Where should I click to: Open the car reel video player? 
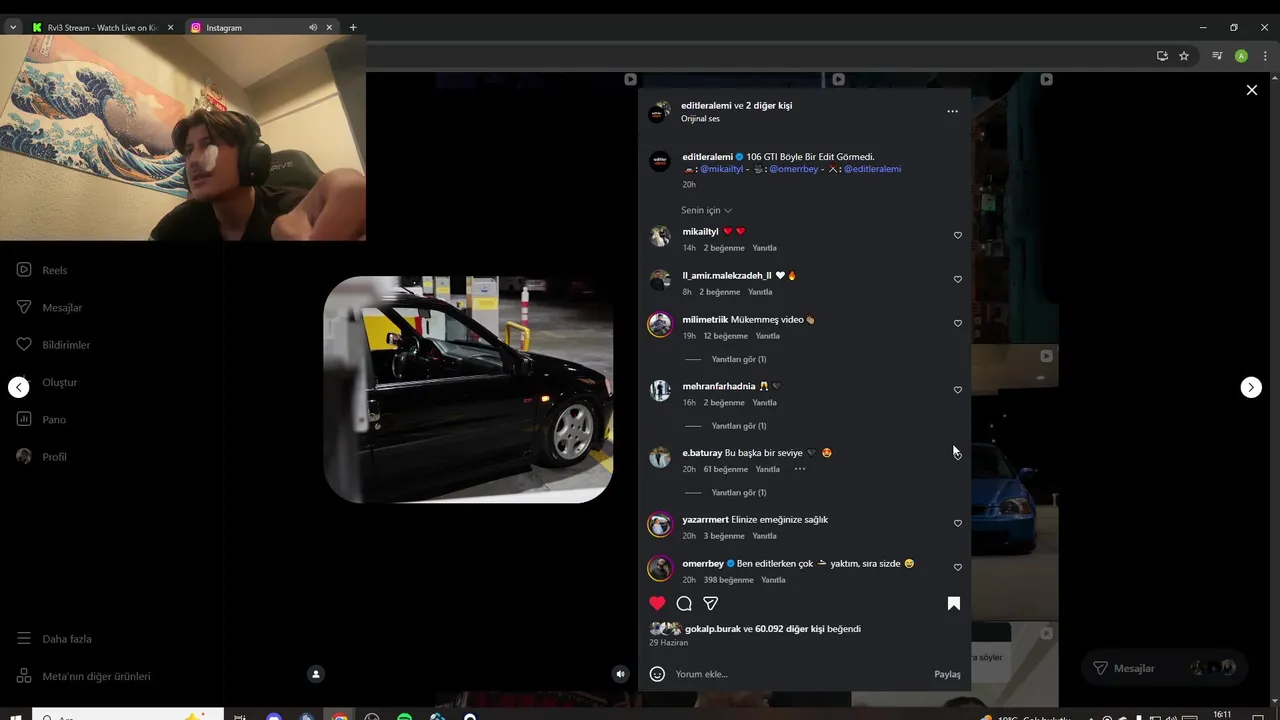pyautogui.click(x=468, y=389)
